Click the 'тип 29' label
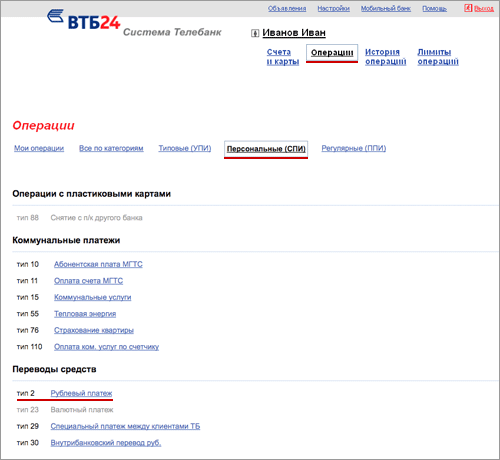This screenshot has width=500, height=460. pyautogui.click(x=28, y=426)
